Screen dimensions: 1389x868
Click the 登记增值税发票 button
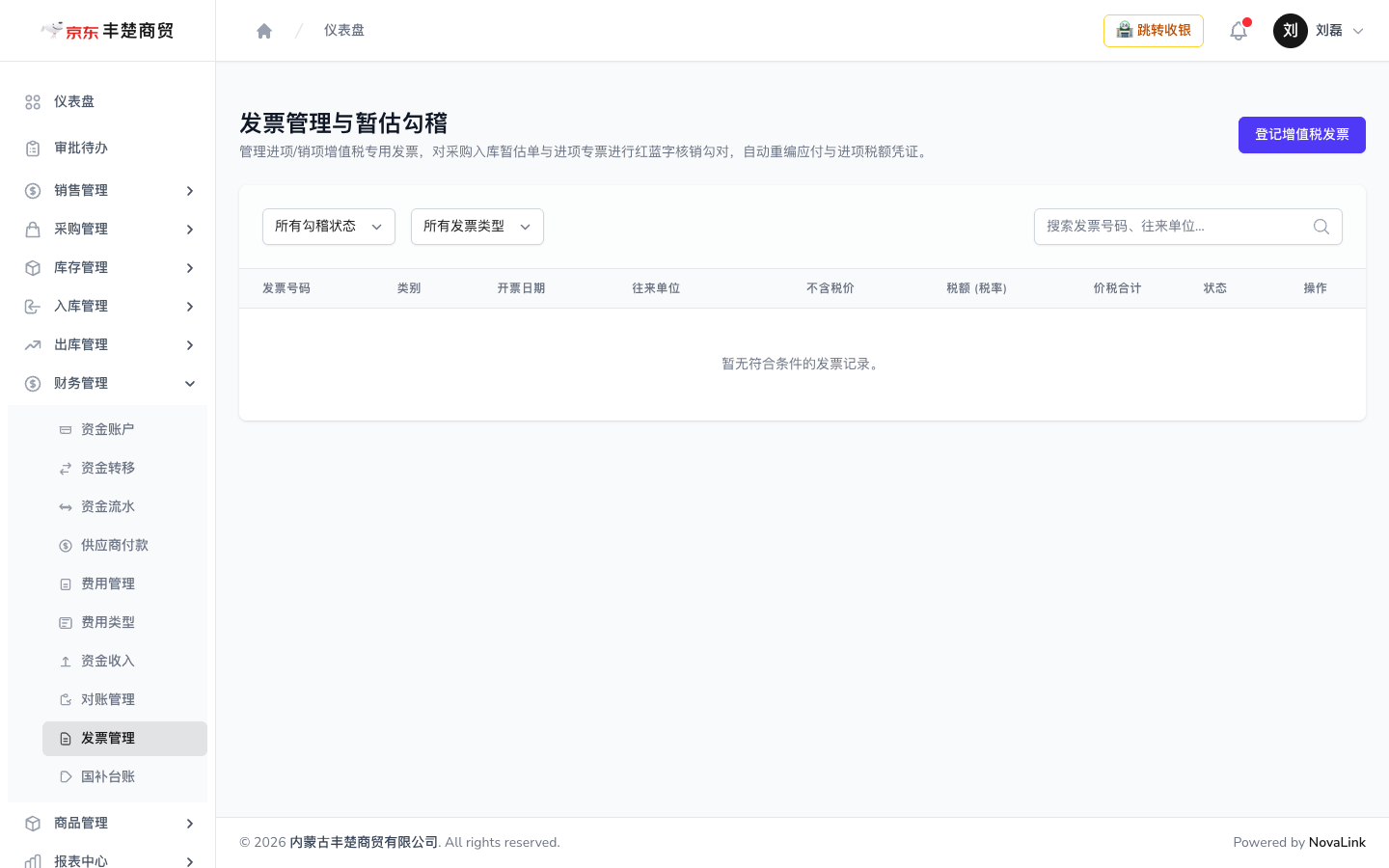[1302, 135]
